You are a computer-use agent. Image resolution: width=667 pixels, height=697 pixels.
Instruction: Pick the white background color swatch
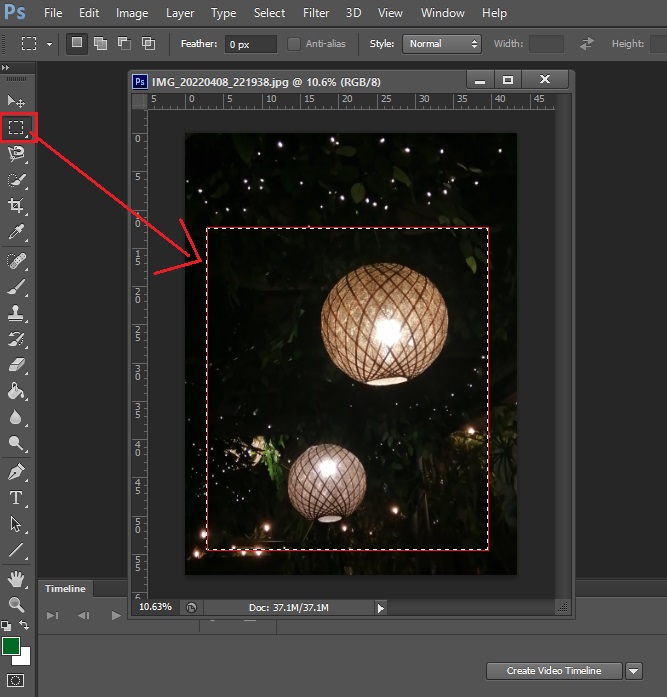[24, 659]
